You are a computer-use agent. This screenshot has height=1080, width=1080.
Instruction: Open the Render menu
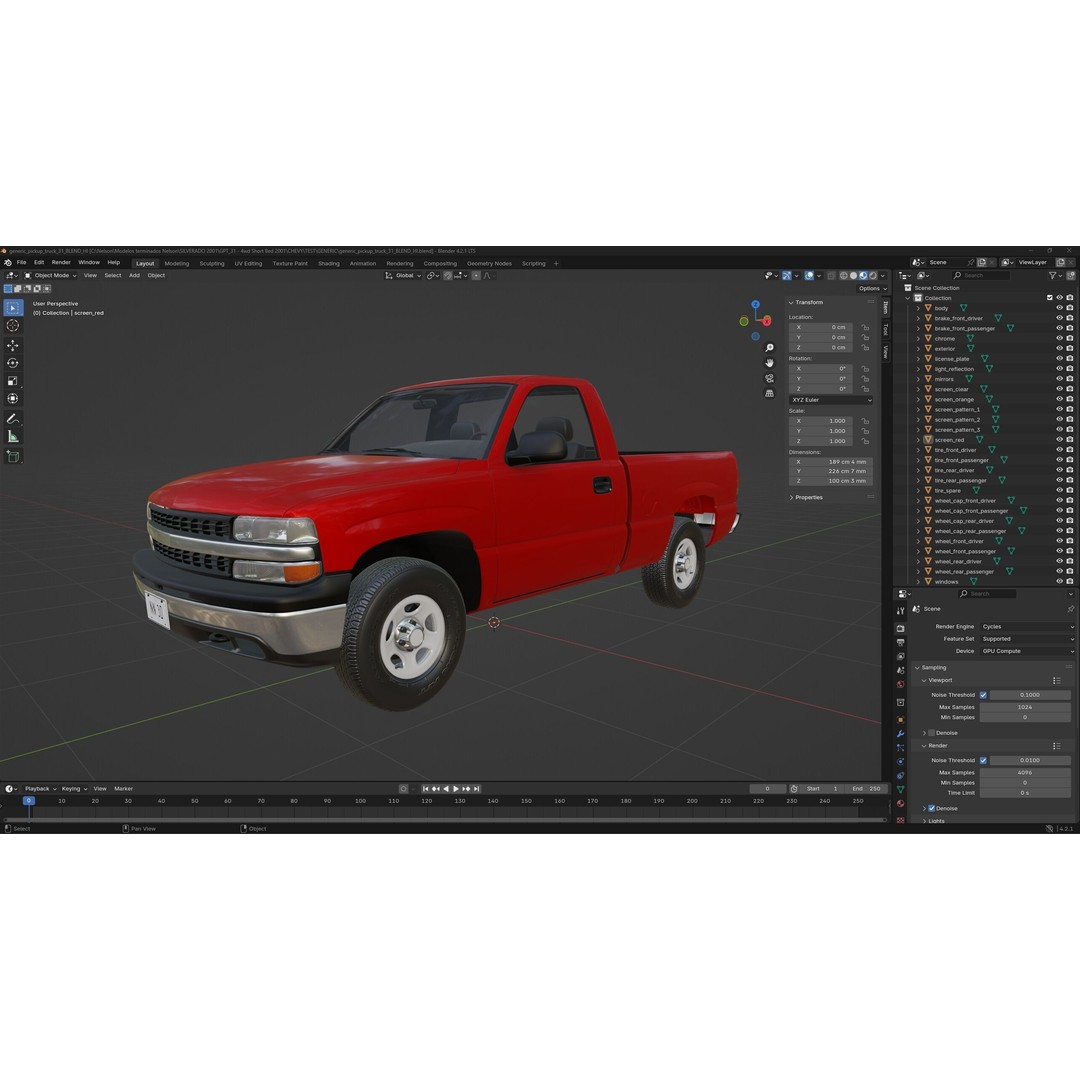pos(61,262)
